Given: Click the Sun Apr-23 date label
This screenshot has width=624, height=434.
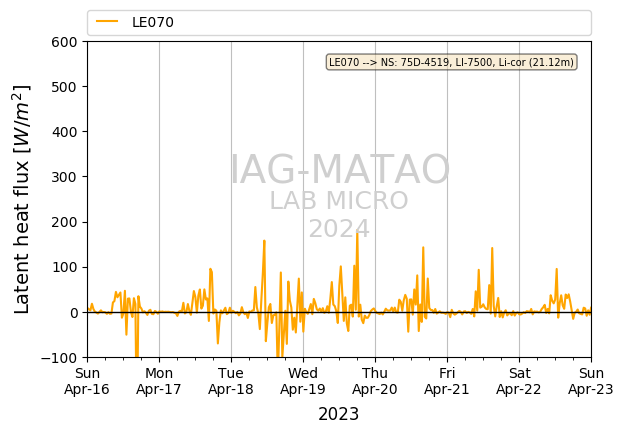Looking at the screenshot, I should pos(591,381).
